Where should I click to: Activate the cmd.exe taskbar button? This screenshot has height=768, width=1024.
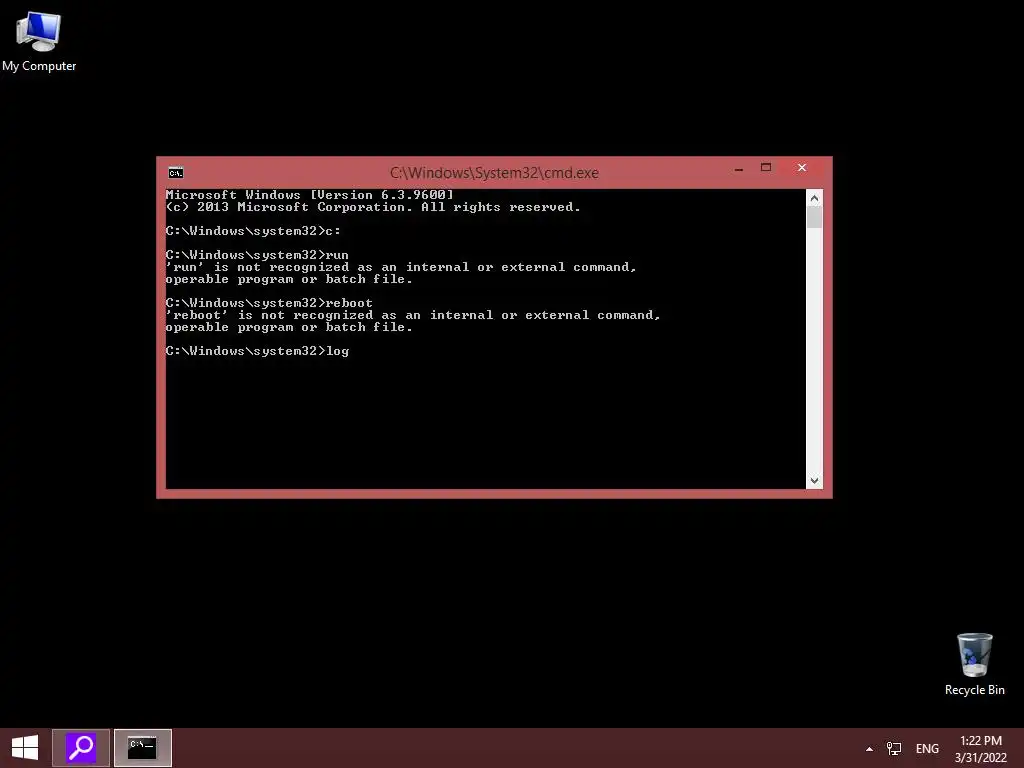[x=143, y=748]
